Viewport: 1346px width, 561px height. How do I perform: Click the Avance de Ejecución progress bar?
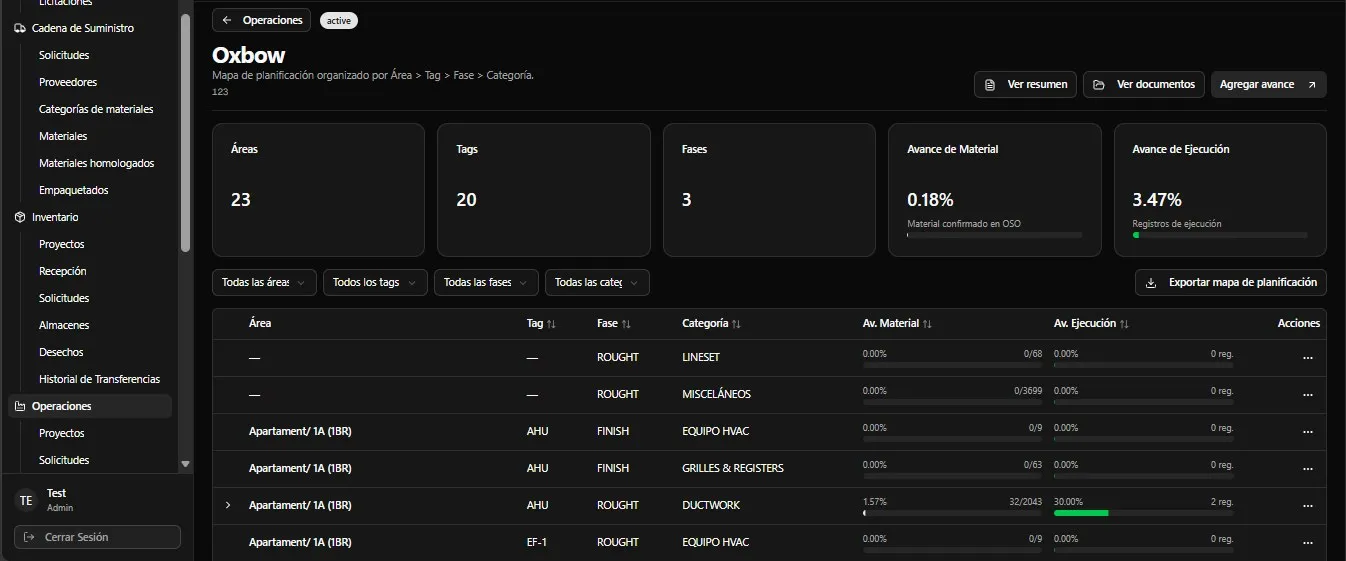1220,235
